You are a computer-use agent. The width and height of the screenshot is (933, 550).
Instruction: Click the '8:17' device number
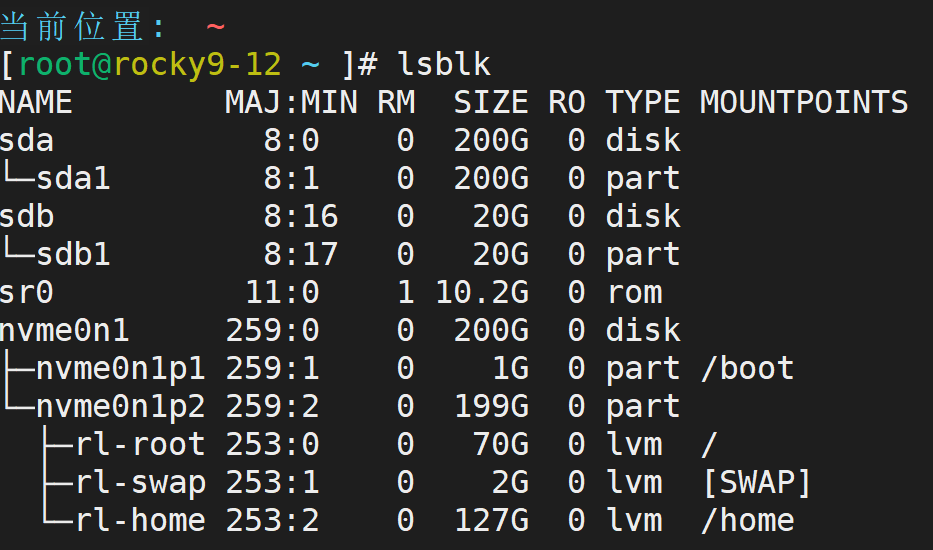pos(300,254)
